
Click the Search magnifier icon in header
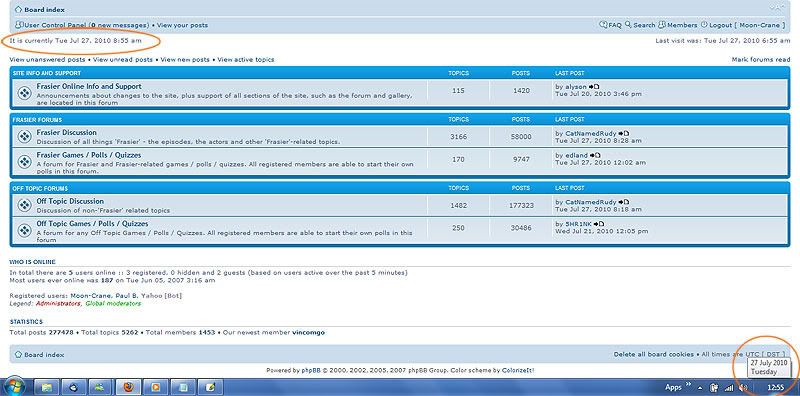[628, 24]
